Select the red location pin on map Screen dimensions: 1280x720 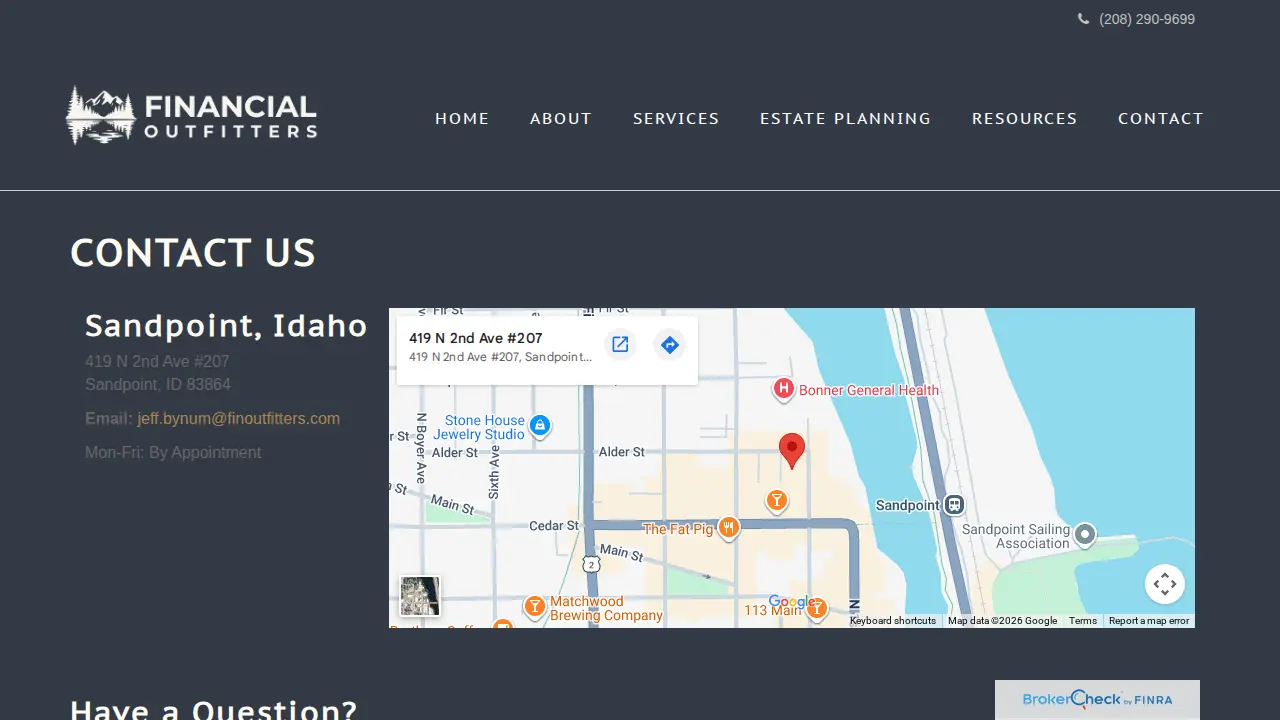click(792, 451)
